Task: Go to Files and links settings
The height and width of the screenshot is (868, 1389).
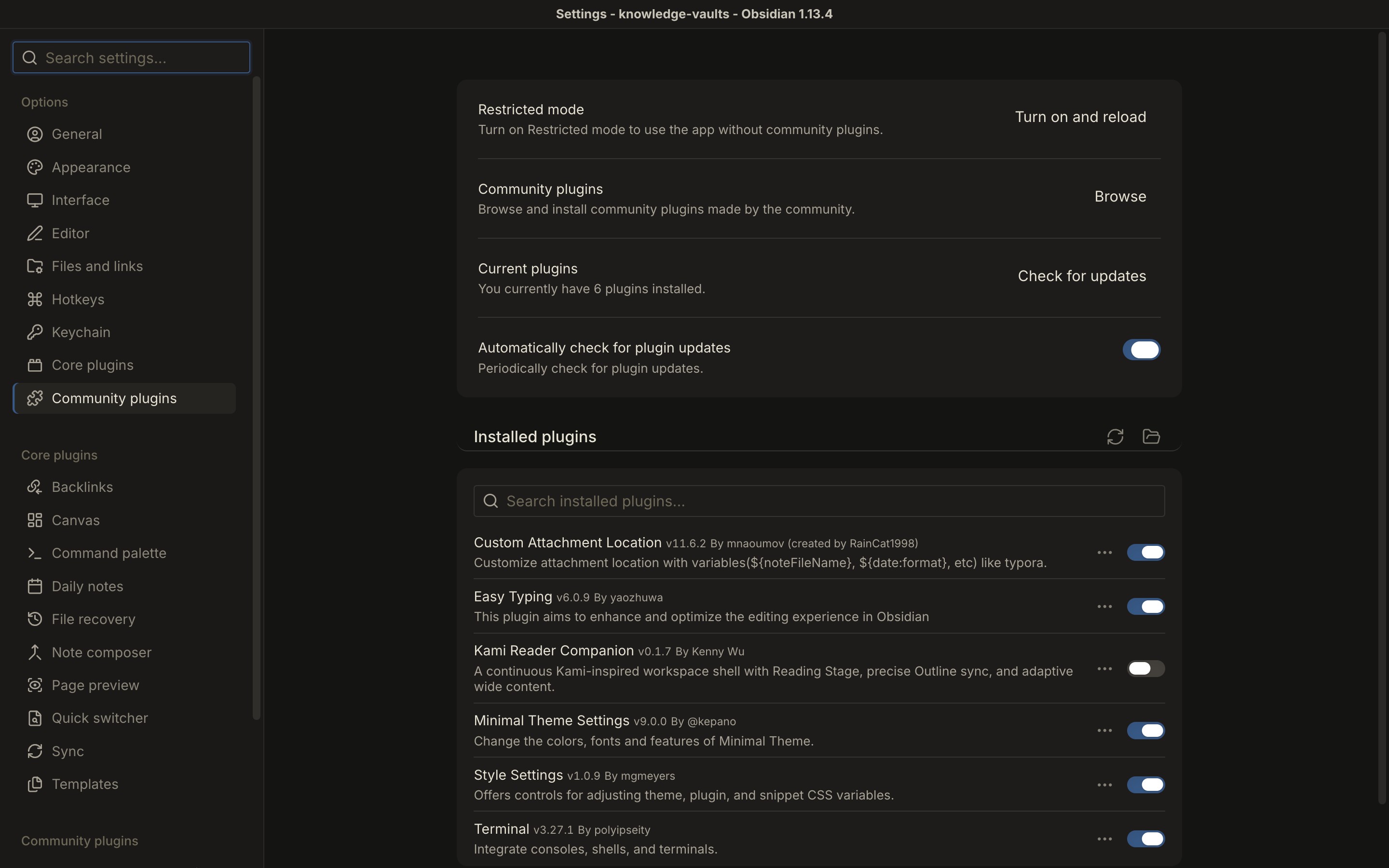Action: coord(124,266)
